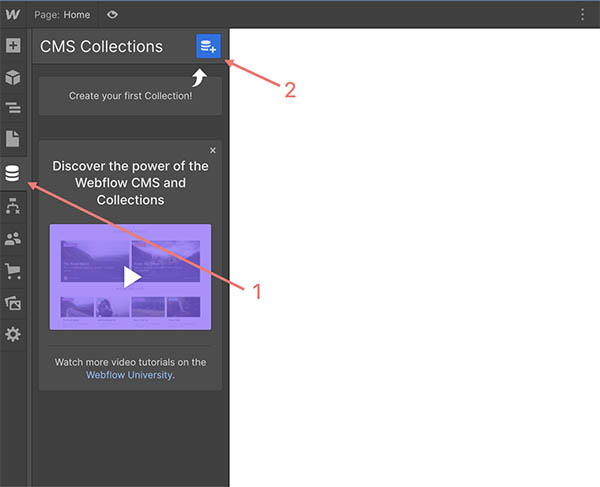600x487 pixels.
Task: Open the Symbols cube panel
Action: (x=13, y=77)
